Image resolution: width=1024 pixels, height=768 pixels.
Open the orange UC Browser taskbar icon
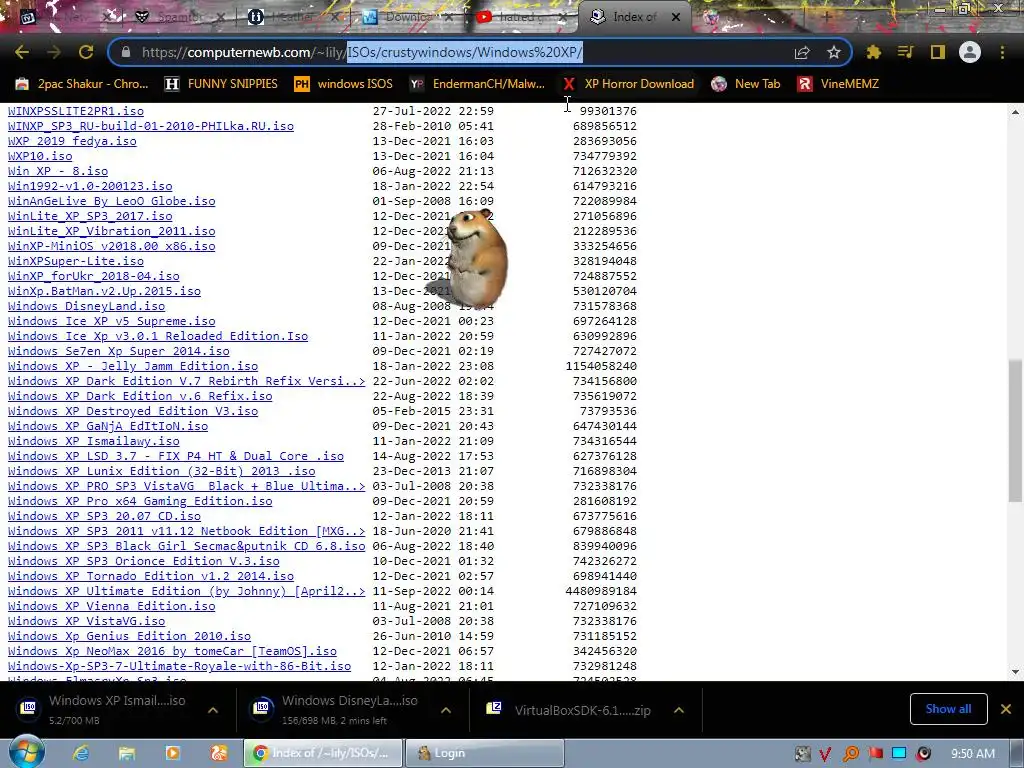pos(219,753)
